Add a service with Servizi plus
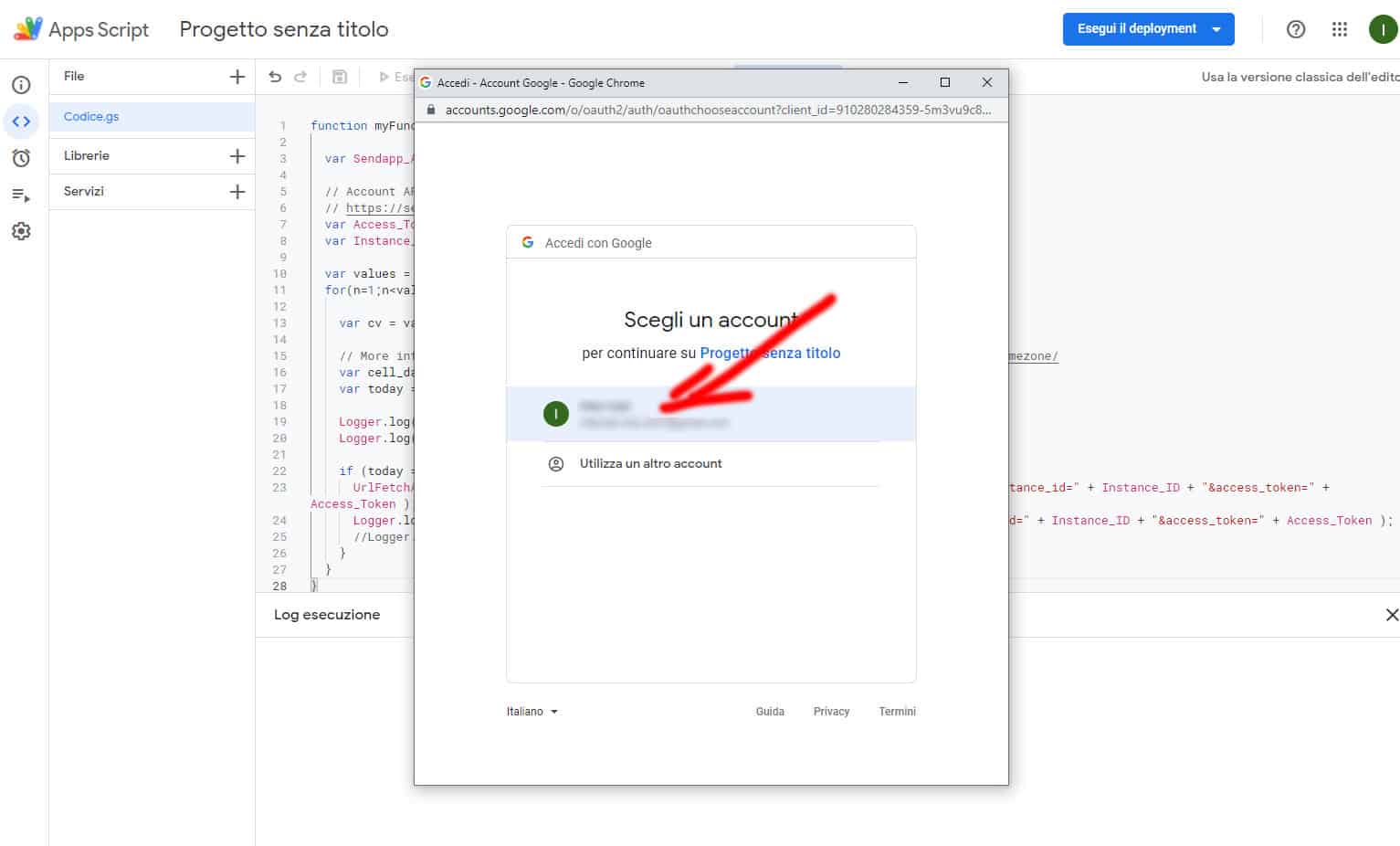 pos(237,192)
